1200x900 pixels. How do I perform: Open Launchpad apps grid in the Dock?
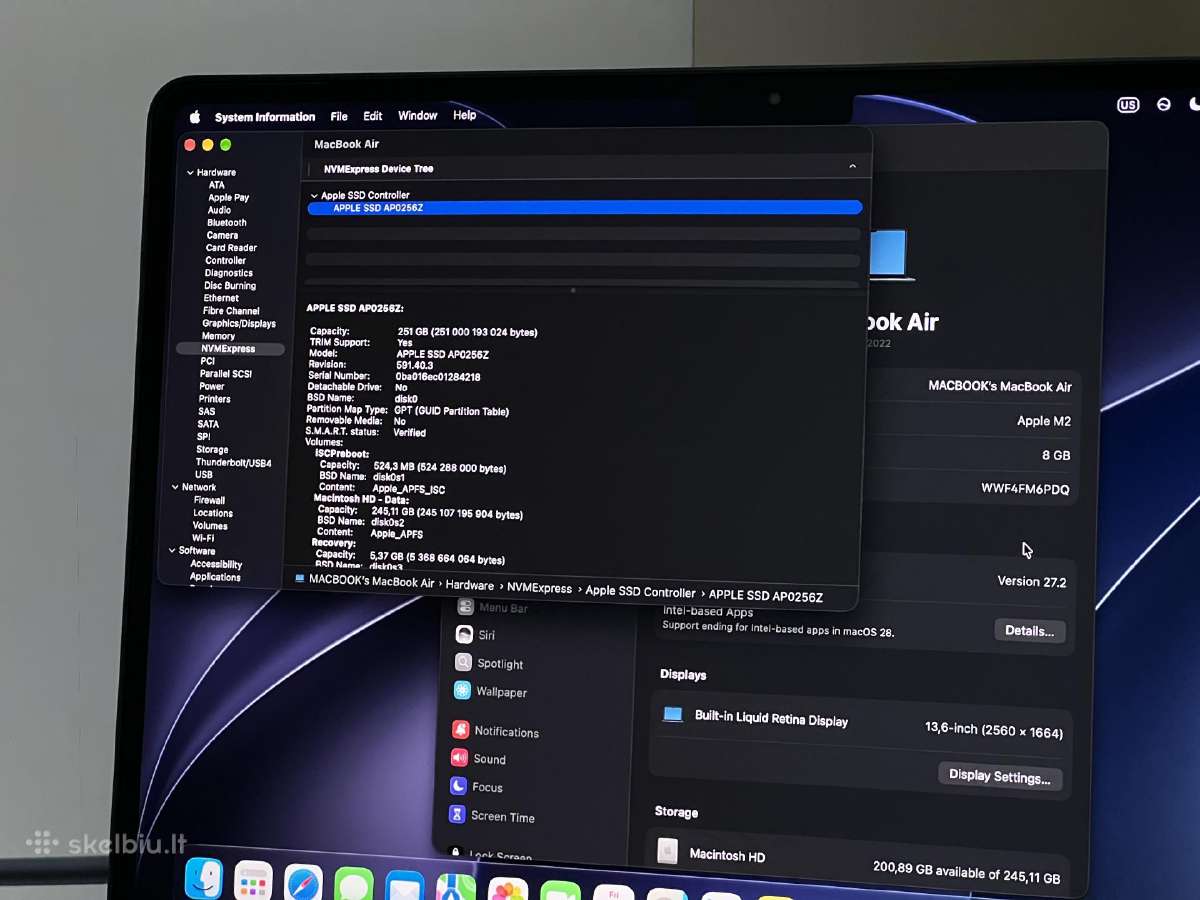253,881
